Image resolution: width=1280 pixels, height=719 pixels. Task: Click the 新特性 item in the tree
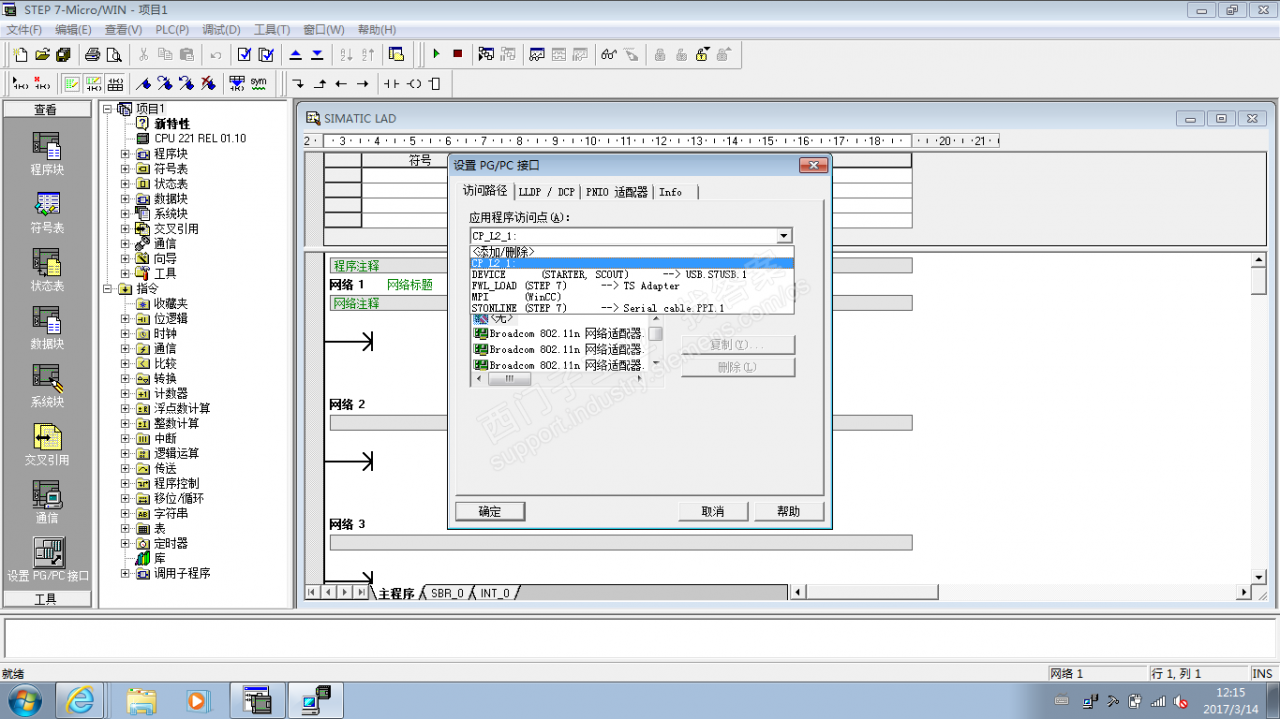click(172, 124)
